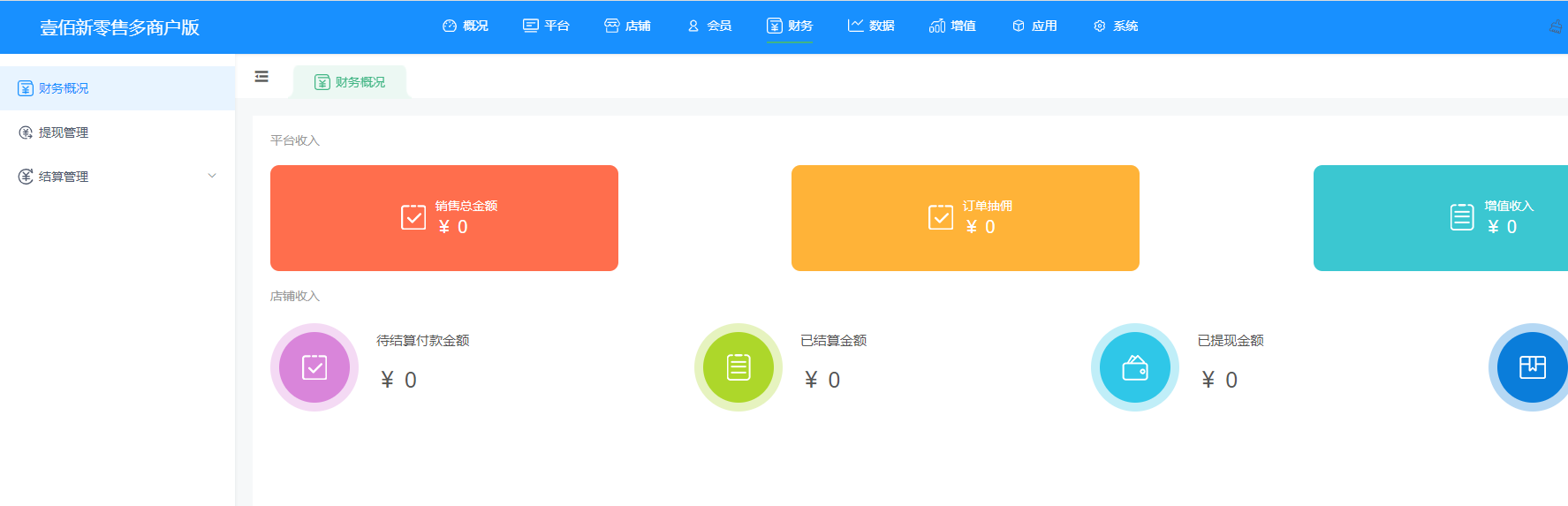Click the blue circle icon at right edge
The height and width of the screenshot is (506, 1568).
click(1530, 367)
